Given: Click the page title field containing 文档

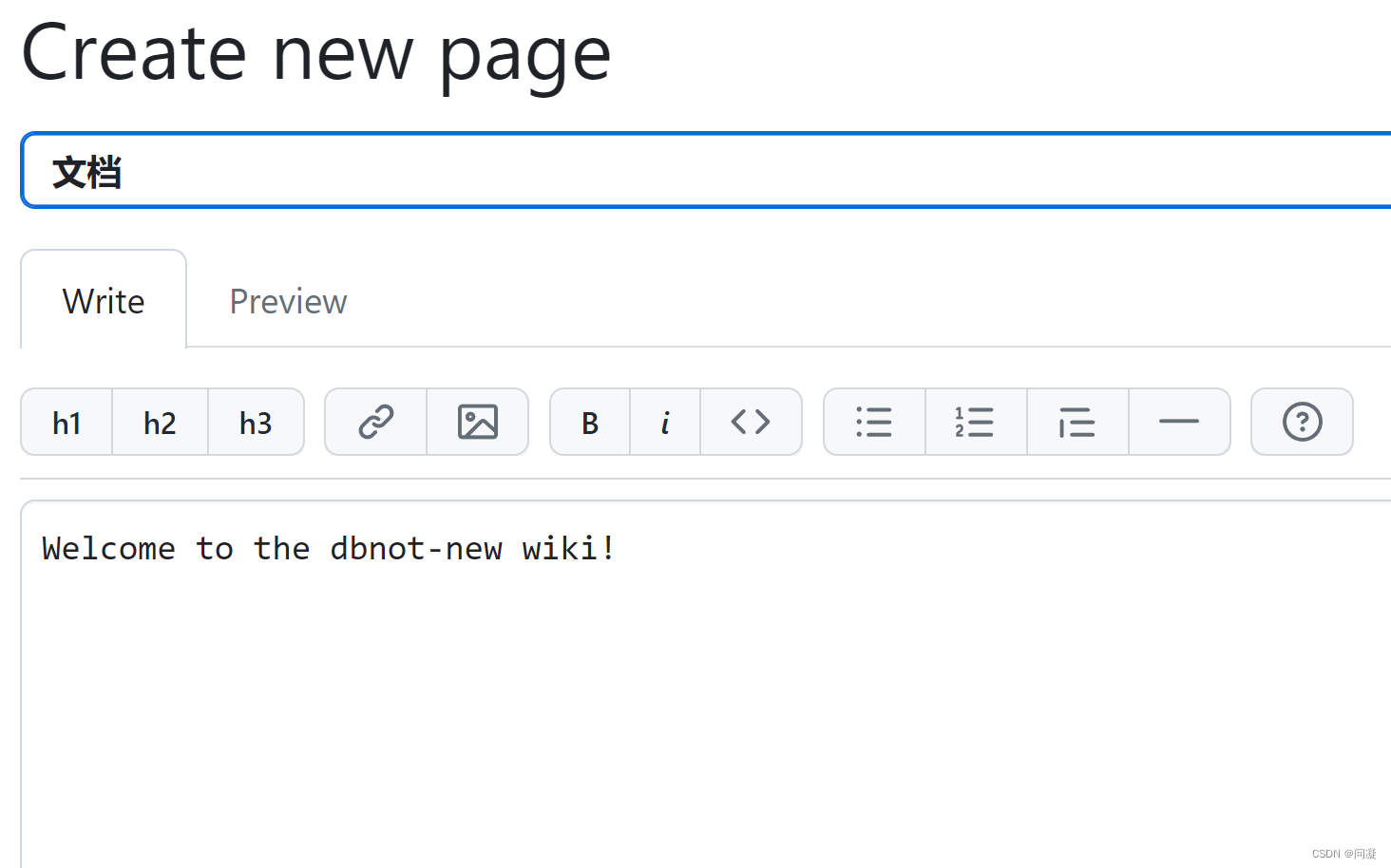Looking at the screenshot, I should (706, 171).
